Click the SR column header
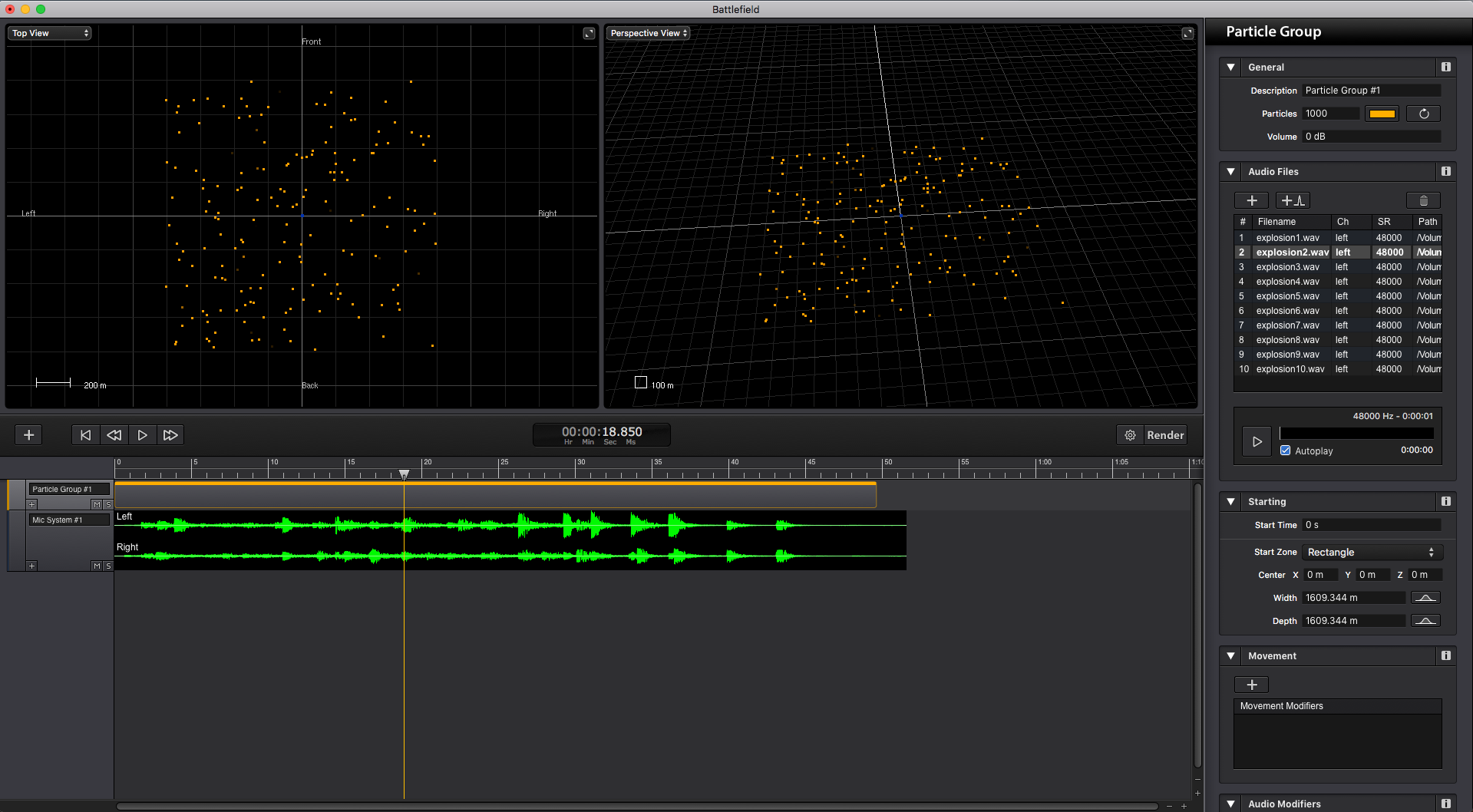The height and width of the screenshot is (812, 1473). (1390, 222)
